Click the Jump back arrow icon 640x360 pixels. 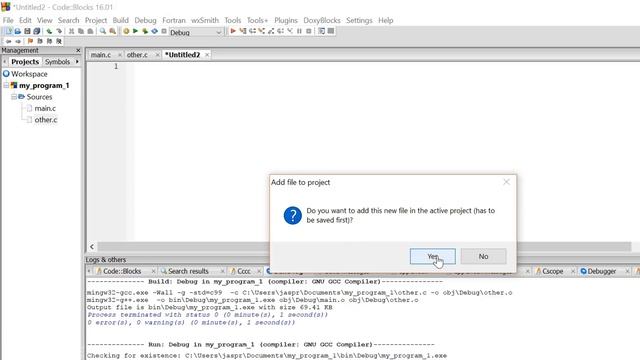coord(9,41)
